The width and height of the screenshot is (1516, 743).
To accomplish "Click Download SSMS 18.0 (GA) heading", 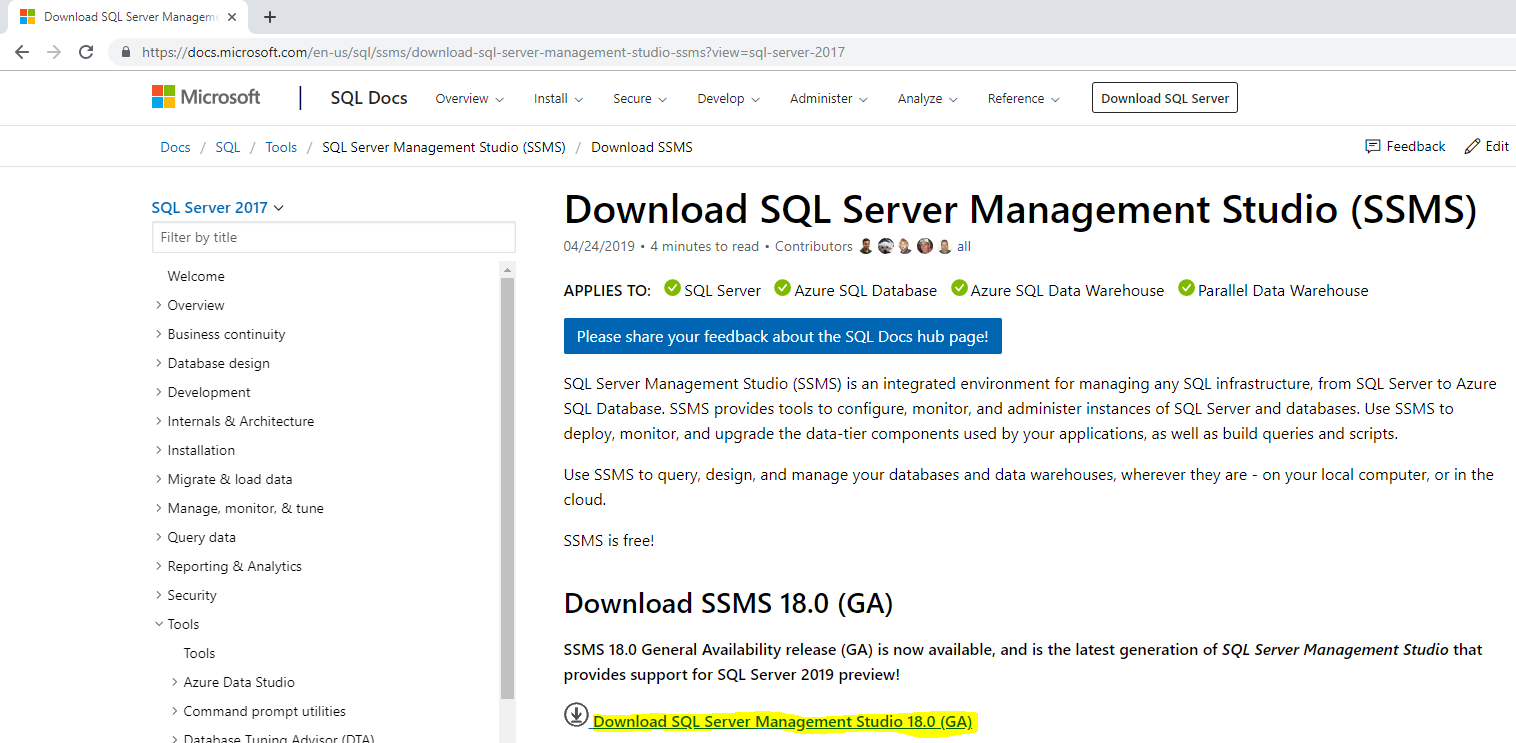I will coord(728,604).
